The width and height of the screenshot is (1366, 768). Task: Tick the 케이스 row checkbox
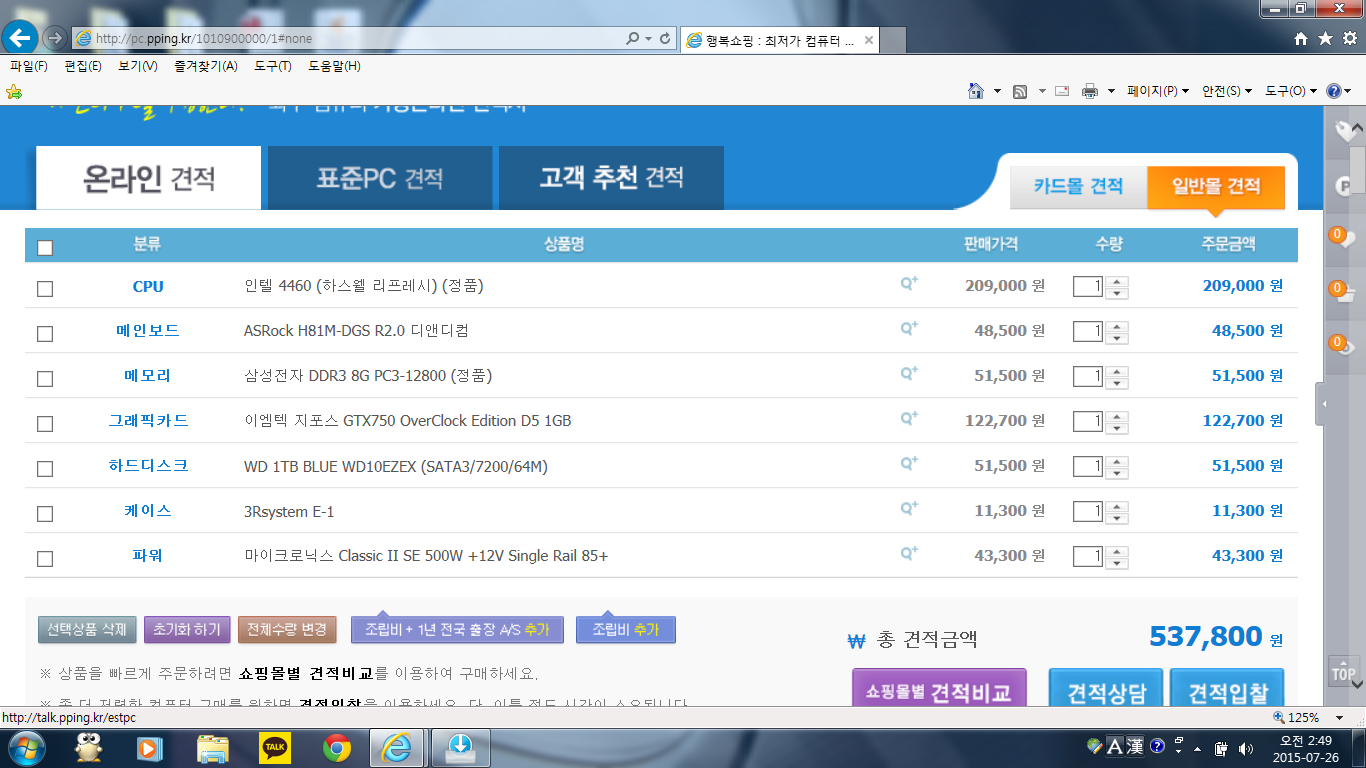coord(45,513)
